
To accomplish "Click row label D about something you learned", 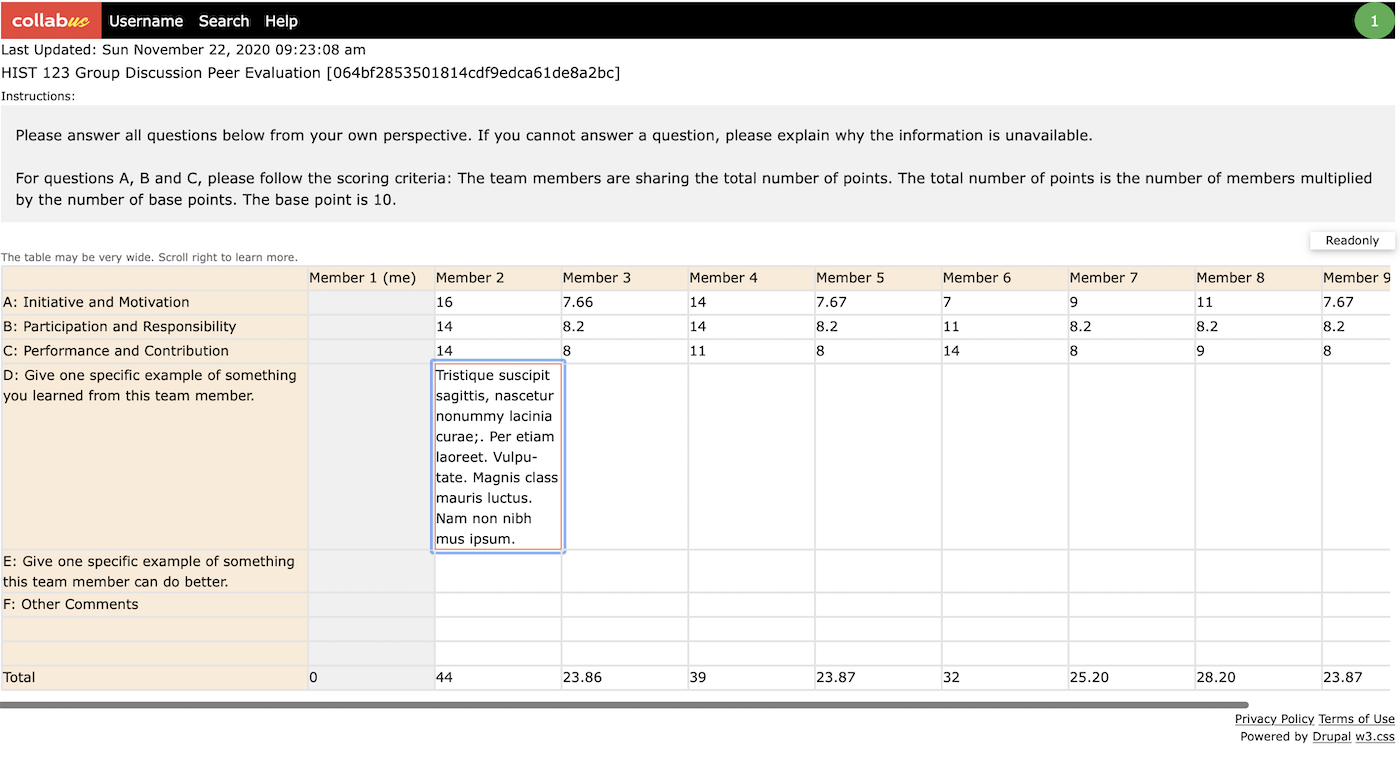I will [x=154, y=457].
